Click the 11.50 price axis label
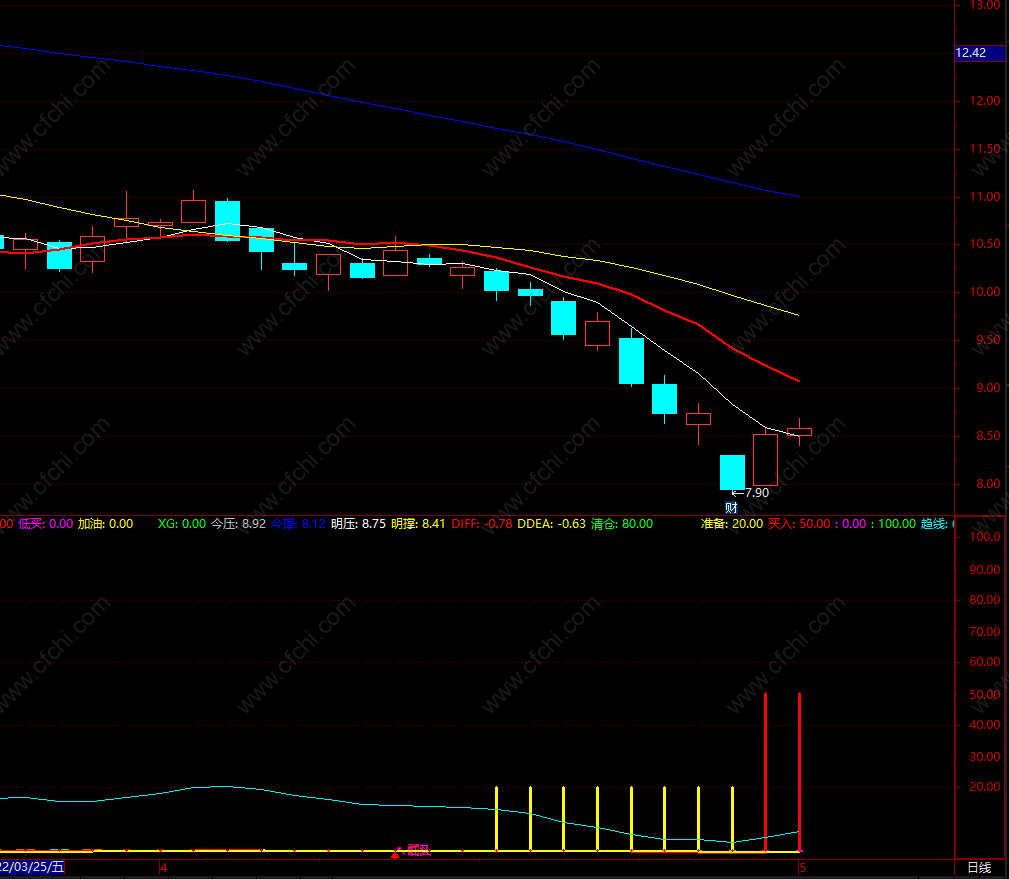The height and width of the screenshot is (879, 1009). click(x=985, y=149)
